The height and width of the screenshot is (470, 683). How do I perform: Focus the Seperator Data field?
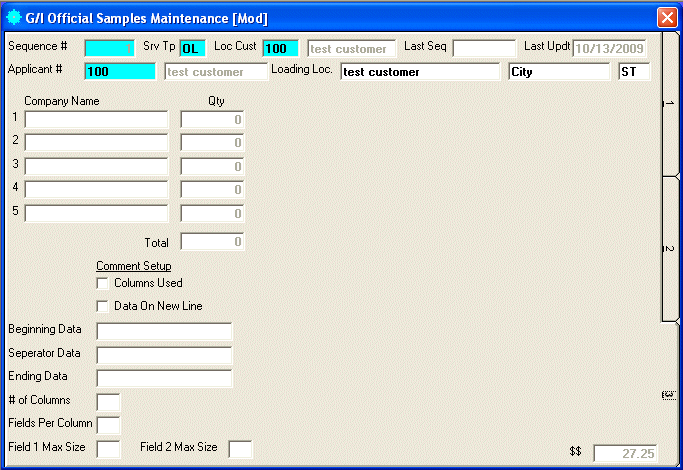164,354
